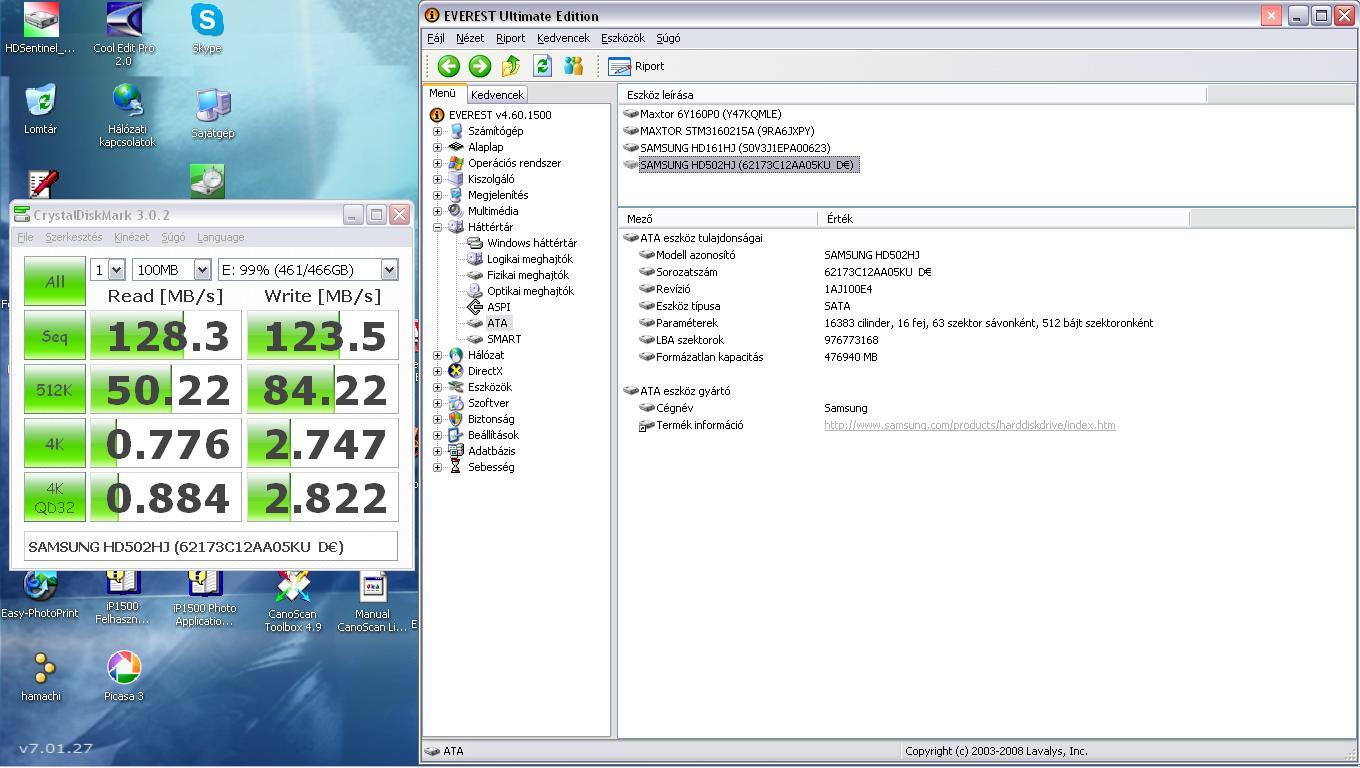Open the Picasa 3 desktop icon

pyautogui.click(x=124, y=676)
